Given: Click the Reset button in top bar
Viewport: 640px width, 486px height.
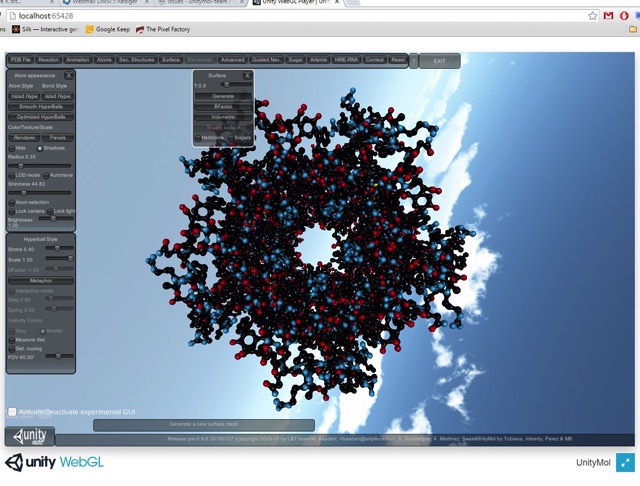Looking at the screenshot, I should [398, 60].
